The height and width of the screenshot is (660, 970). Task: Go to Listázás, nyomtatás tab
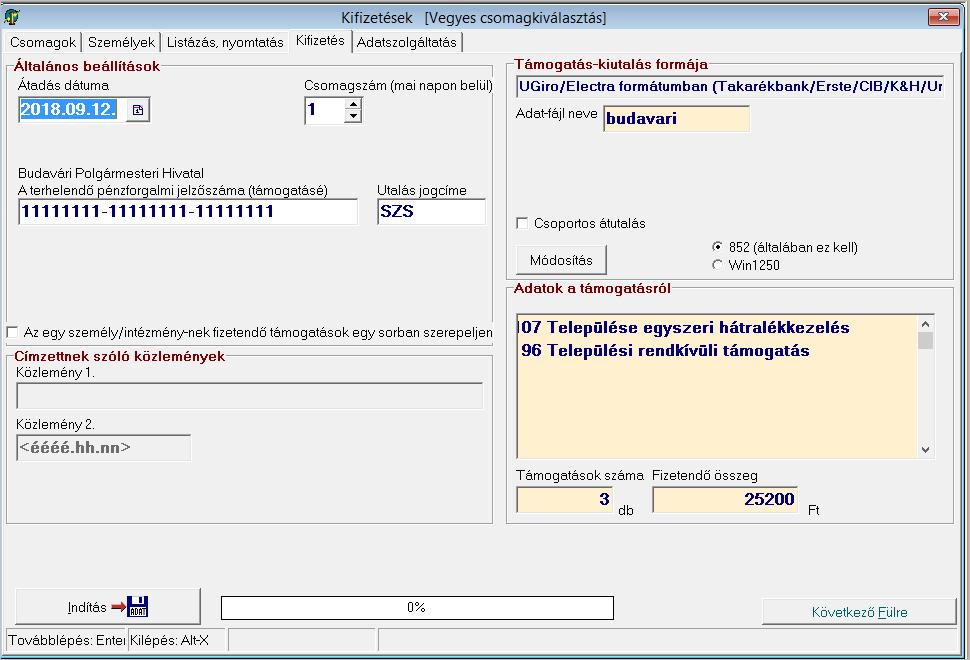coord(225,42)
